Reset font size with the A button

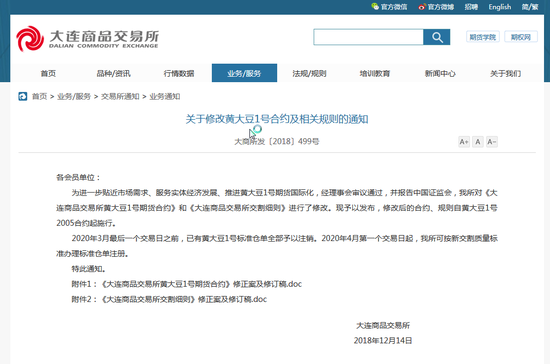tap(478, 142)
